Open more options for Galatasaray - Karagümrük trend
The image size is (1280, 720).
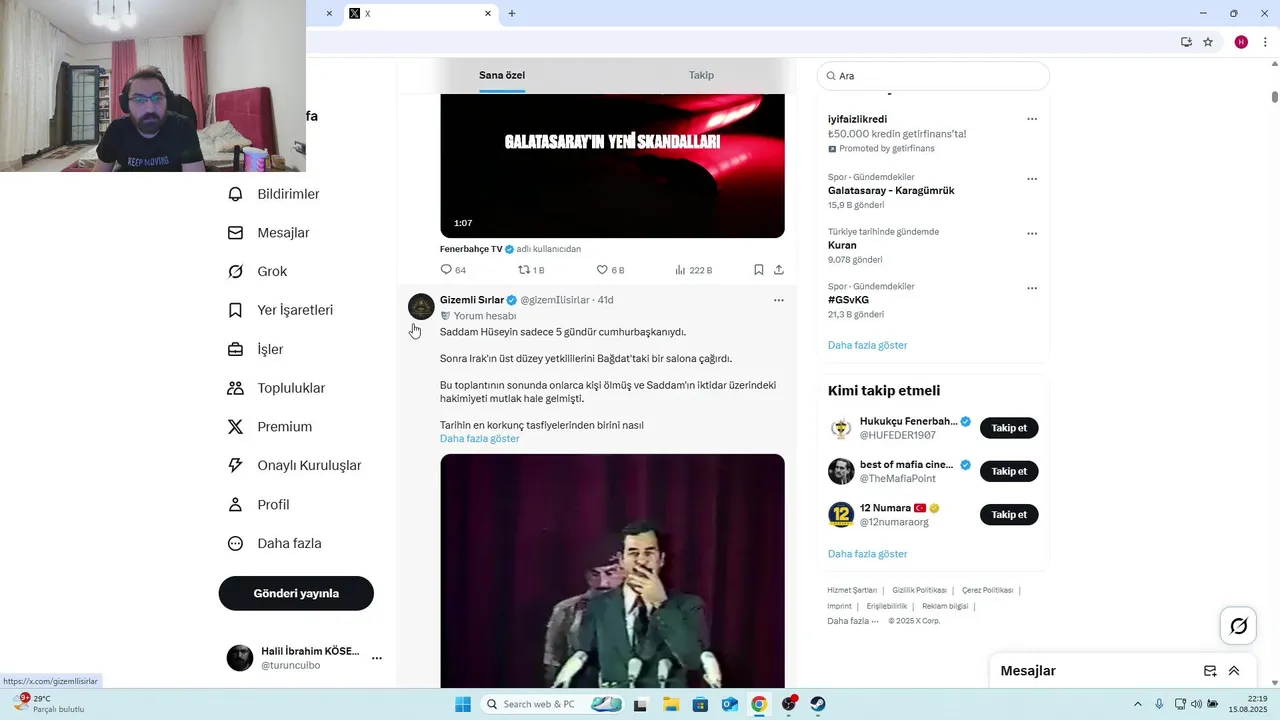(1032, 179)
